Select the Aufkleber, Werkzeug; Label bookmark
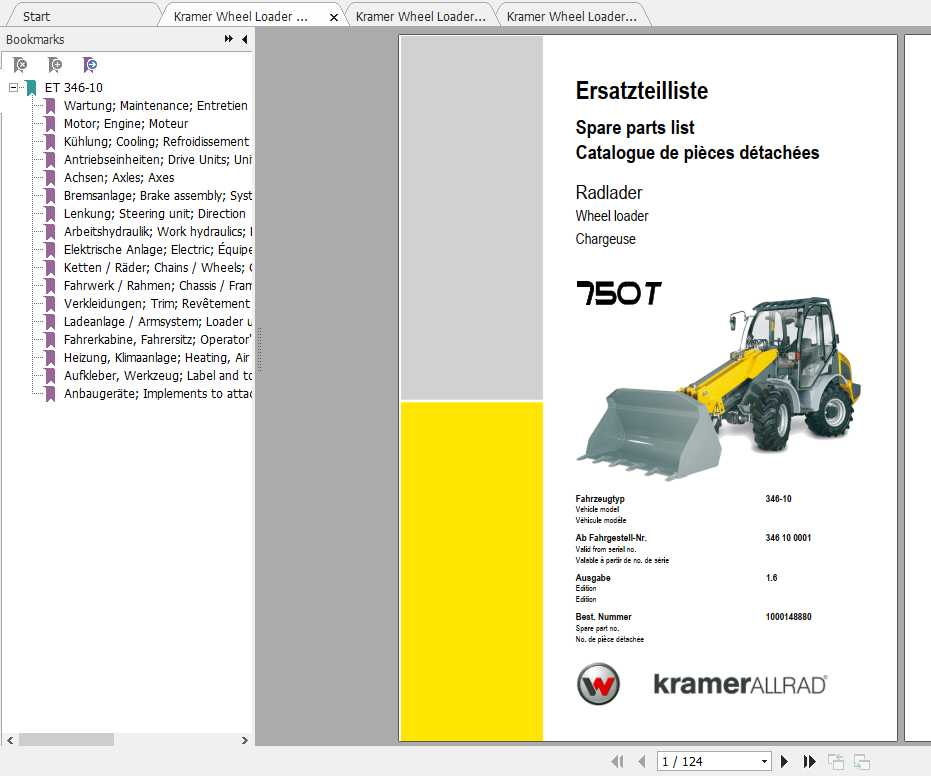This screenshot has height=776, width=931. click(158, 375)
